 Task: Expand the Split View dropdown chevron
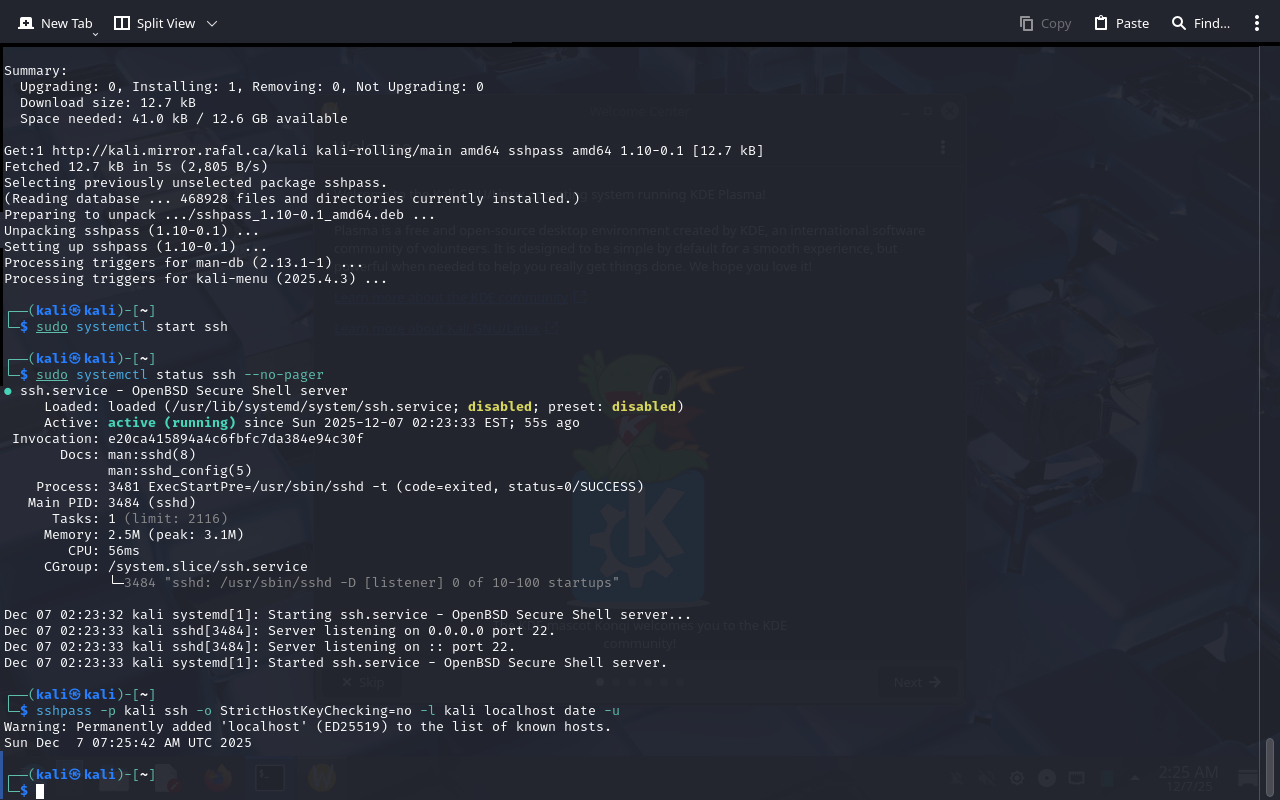pyautogui.click(x=211, y=23)
